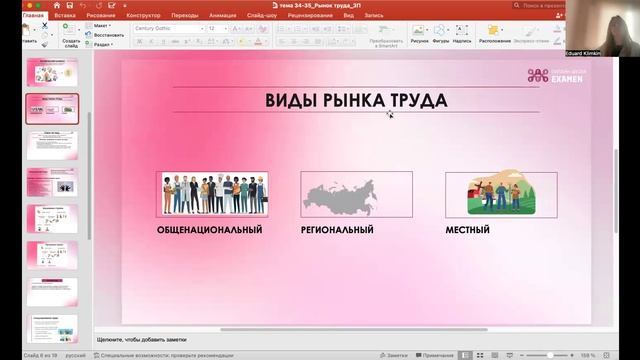Toggle Italic formatting
The width and height of the screenshot is (640, 360).
click(151, 42)
